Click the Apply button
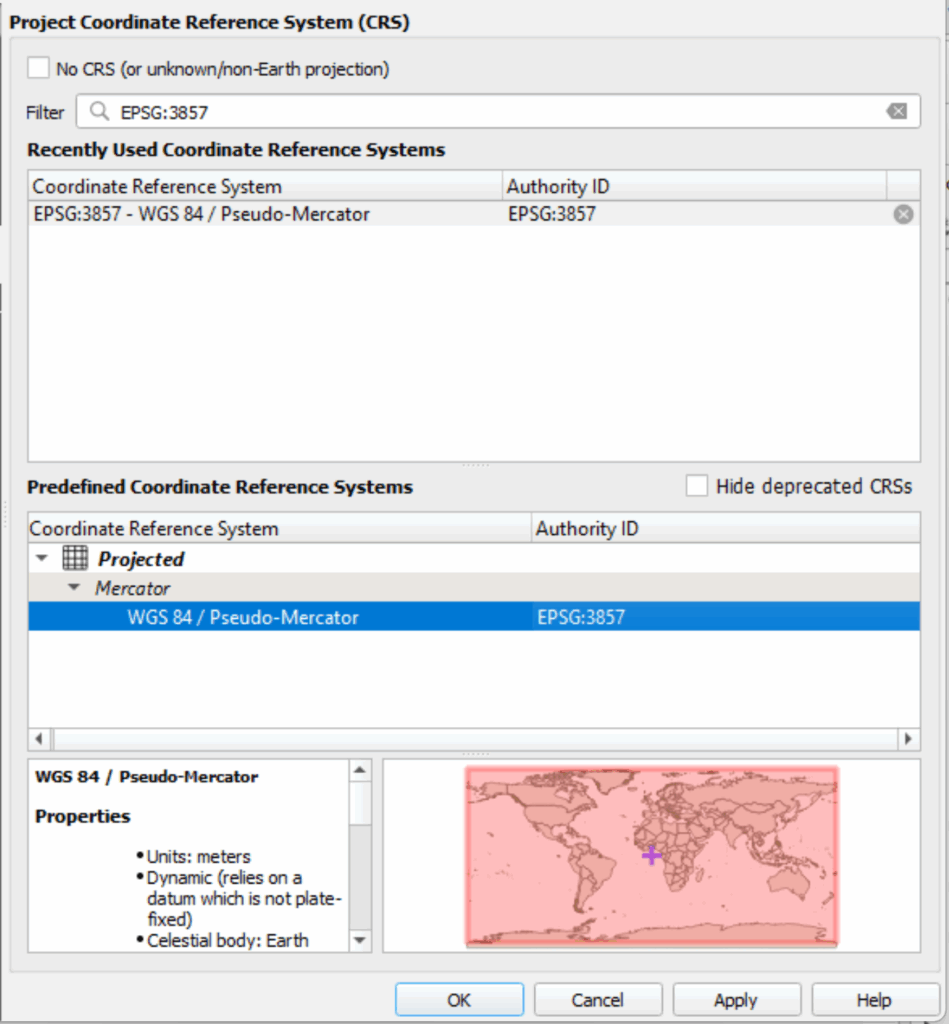 point(736,1000)
